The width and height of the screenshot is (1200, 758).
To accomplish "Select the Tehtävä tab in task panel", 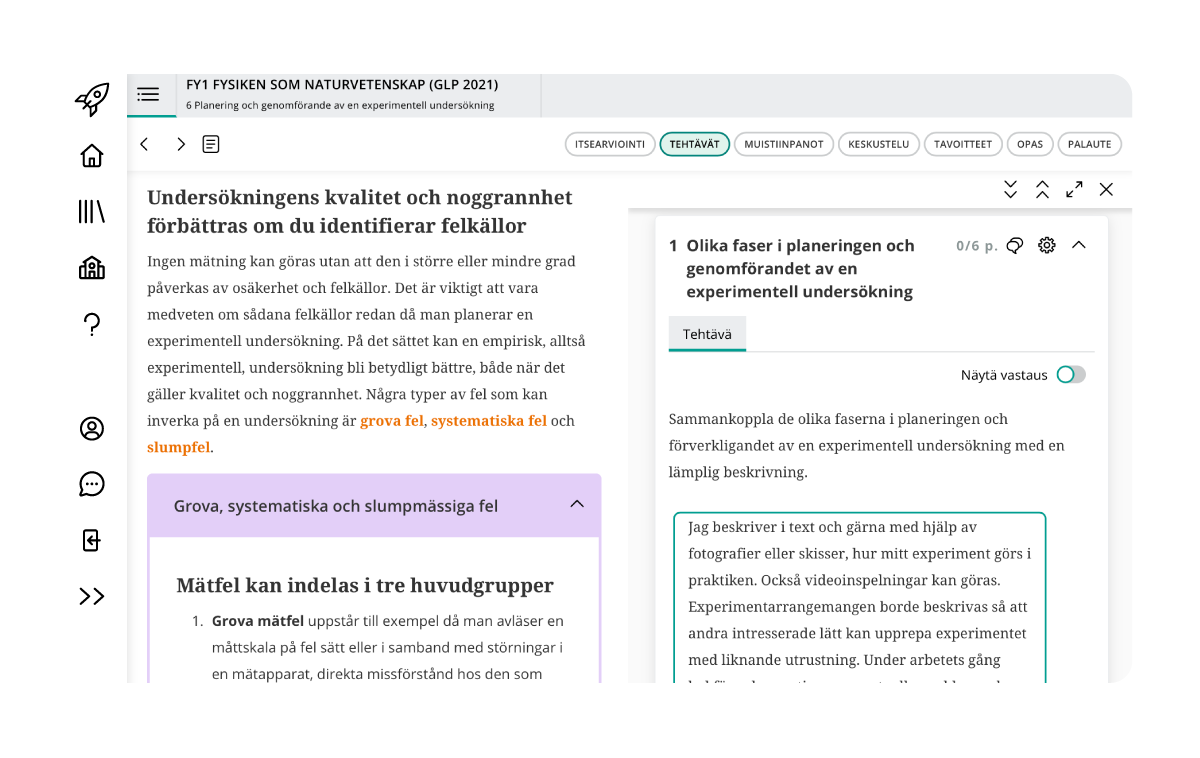I will point(707,335).
